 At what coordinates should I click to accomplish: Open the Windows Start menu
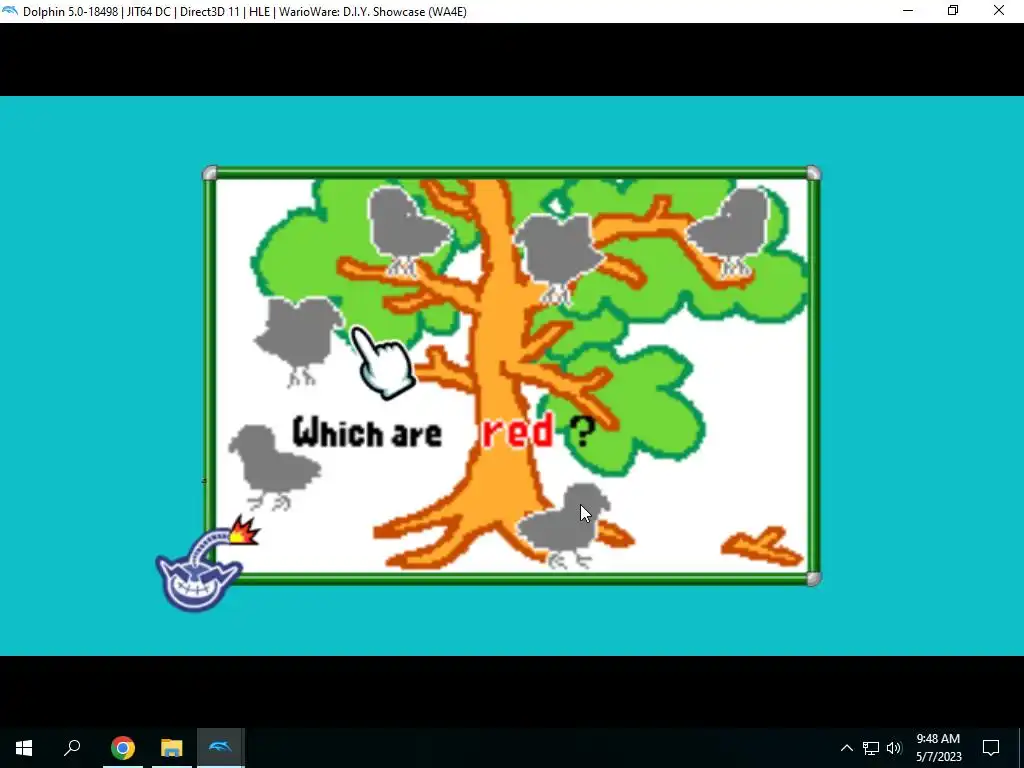click(24, 748)
